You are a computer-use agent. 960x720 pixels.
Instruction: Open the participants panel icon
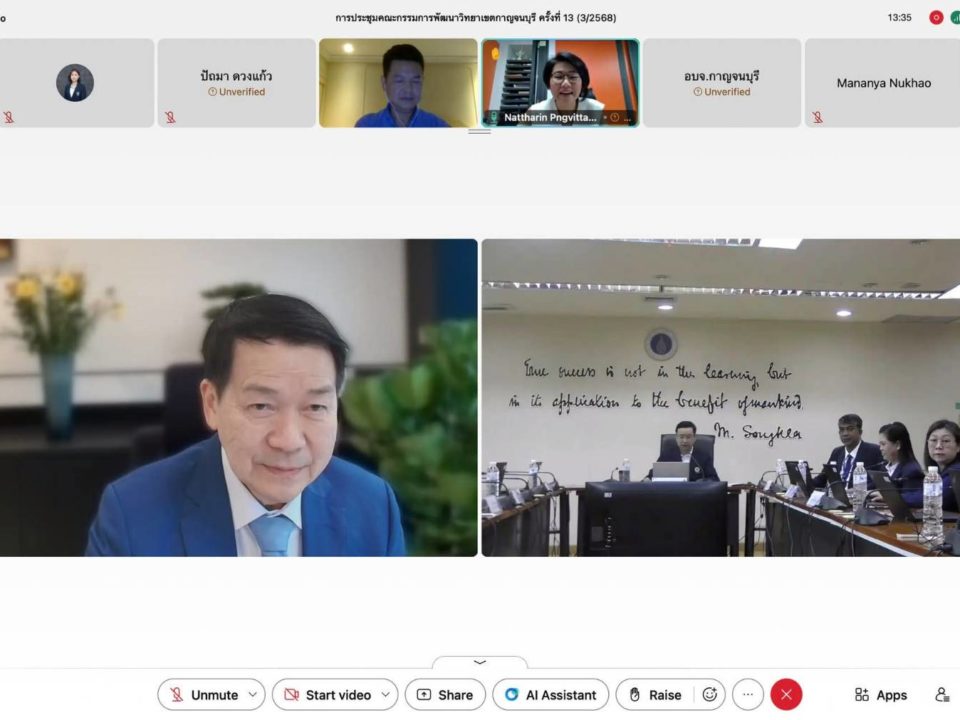[x=942, y=694]
